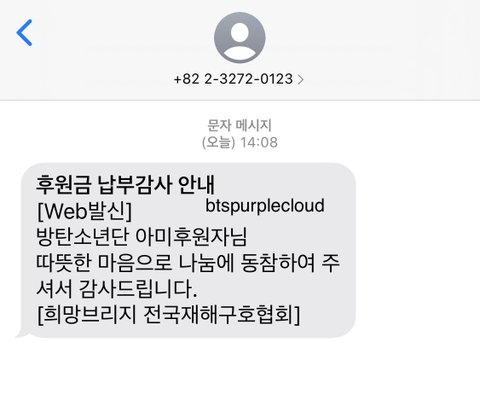Tap the (오늘) date text
Viewport: 480px width, 406px height.
pyautogui.click(x=219, y=142)
